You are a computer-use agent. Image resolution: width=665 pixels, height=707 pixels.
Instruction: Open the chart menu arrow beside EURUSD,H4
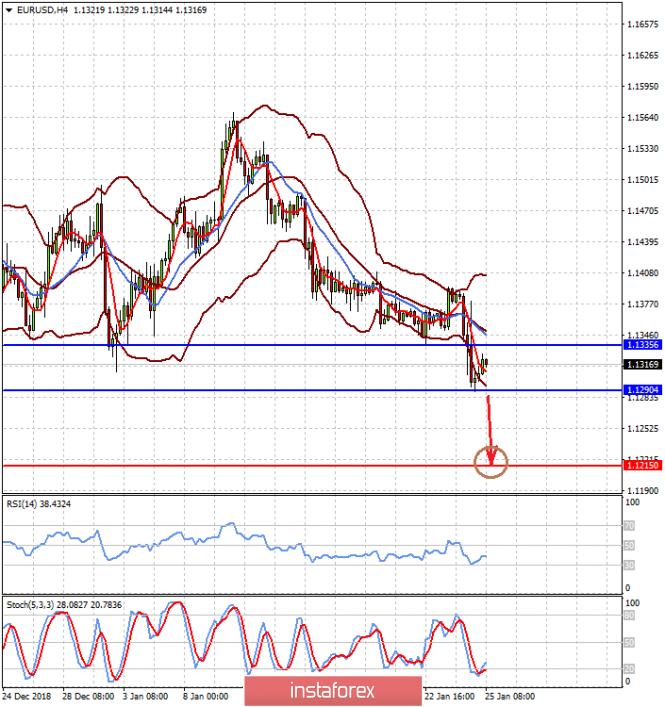(x=8, y=9)
